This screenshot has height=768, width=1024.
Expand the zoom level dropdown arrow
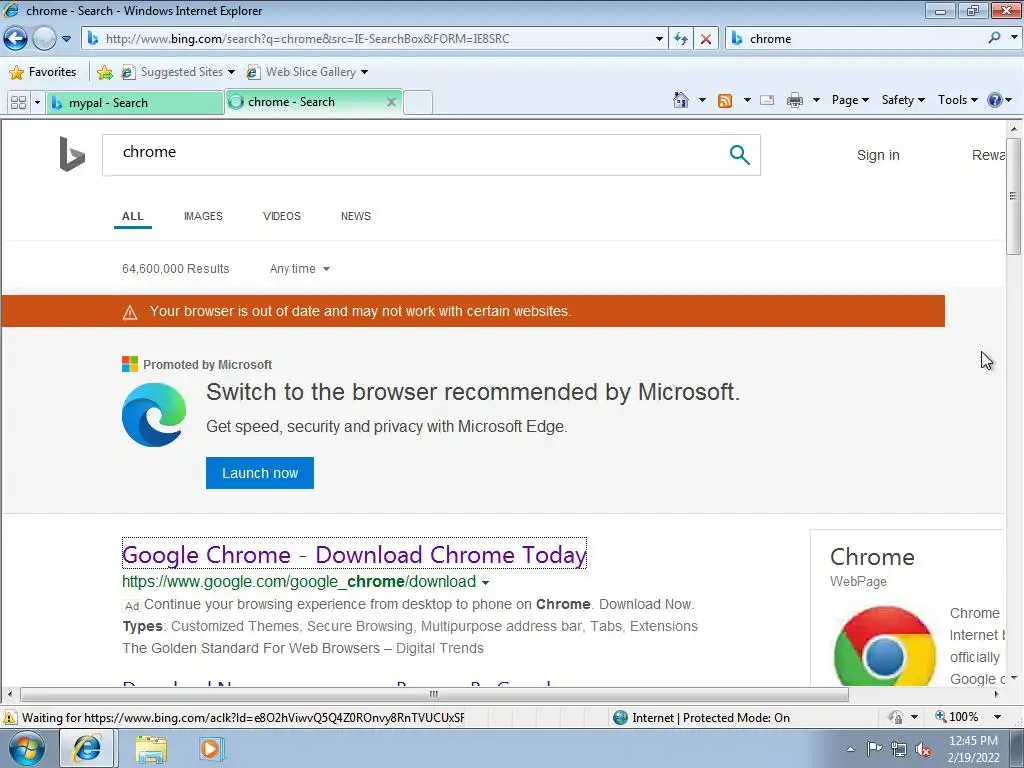click(x=997, y=717)
